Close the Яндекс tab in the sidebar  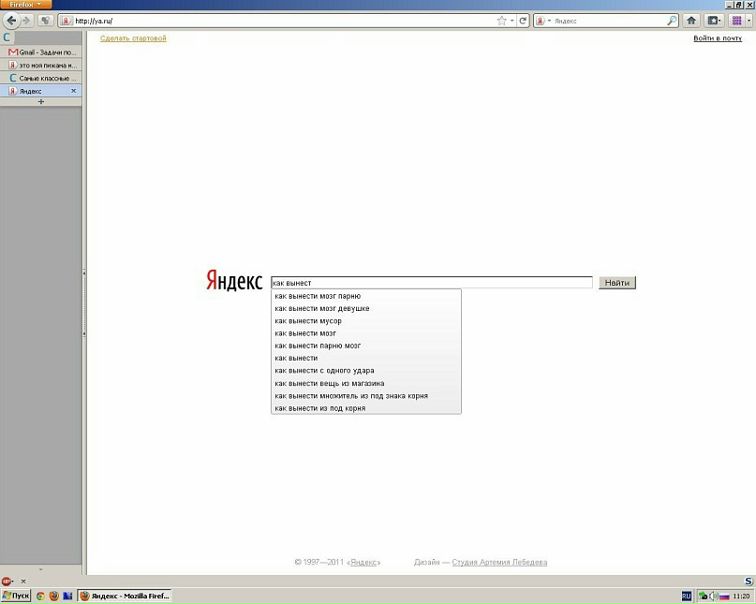click(73, 91)
